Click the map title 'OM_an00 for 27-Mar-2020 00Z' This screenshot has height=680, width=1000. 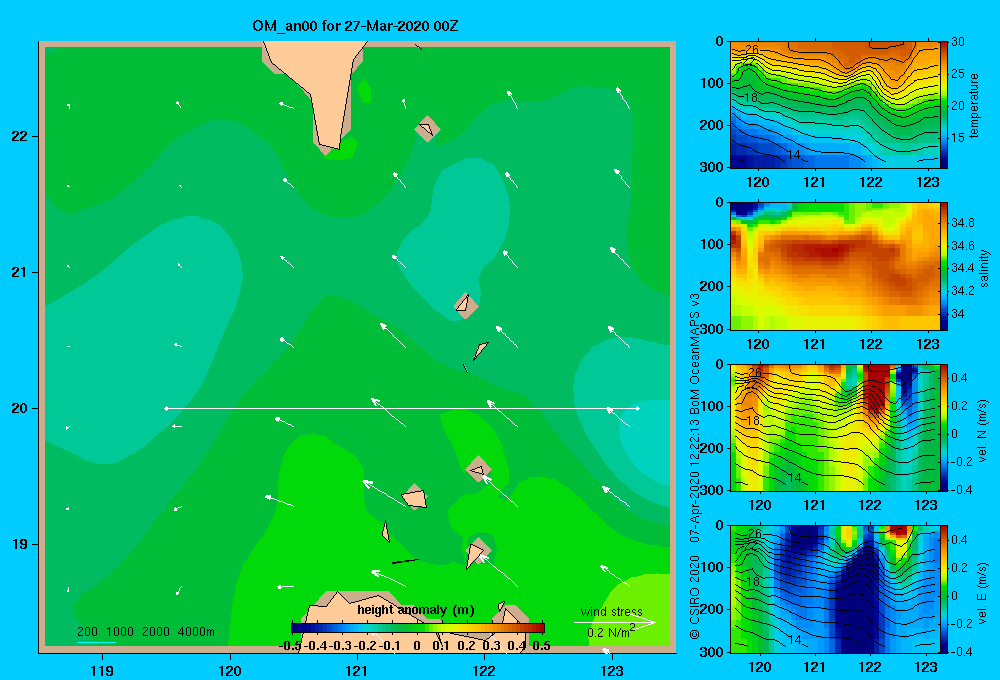tap(355, 26)
